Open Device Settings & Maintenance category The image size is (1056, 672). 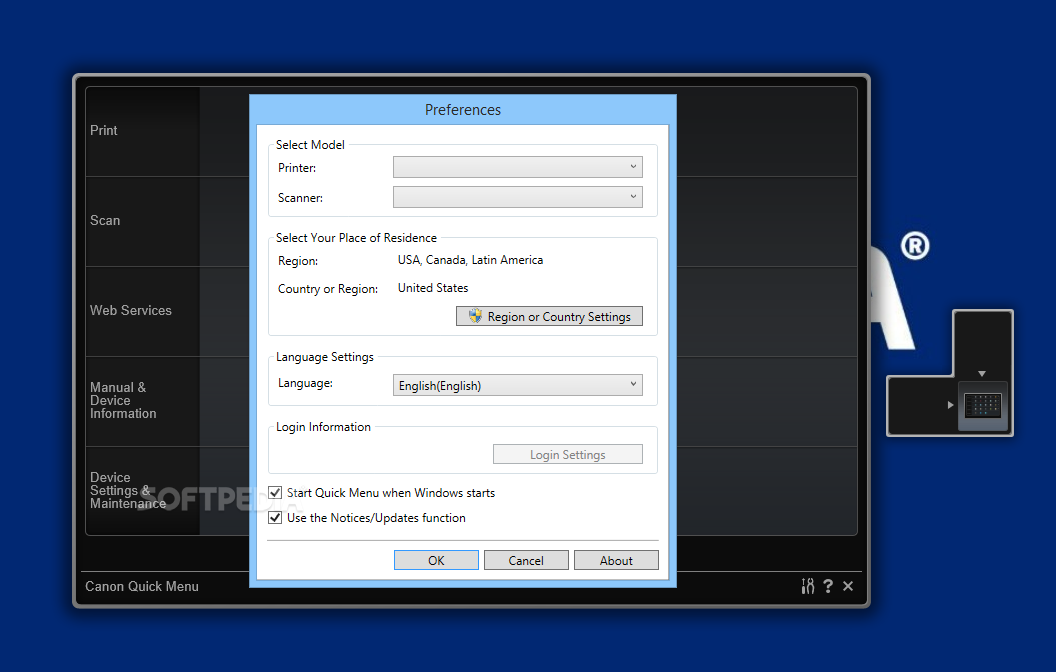coord(143,490)
